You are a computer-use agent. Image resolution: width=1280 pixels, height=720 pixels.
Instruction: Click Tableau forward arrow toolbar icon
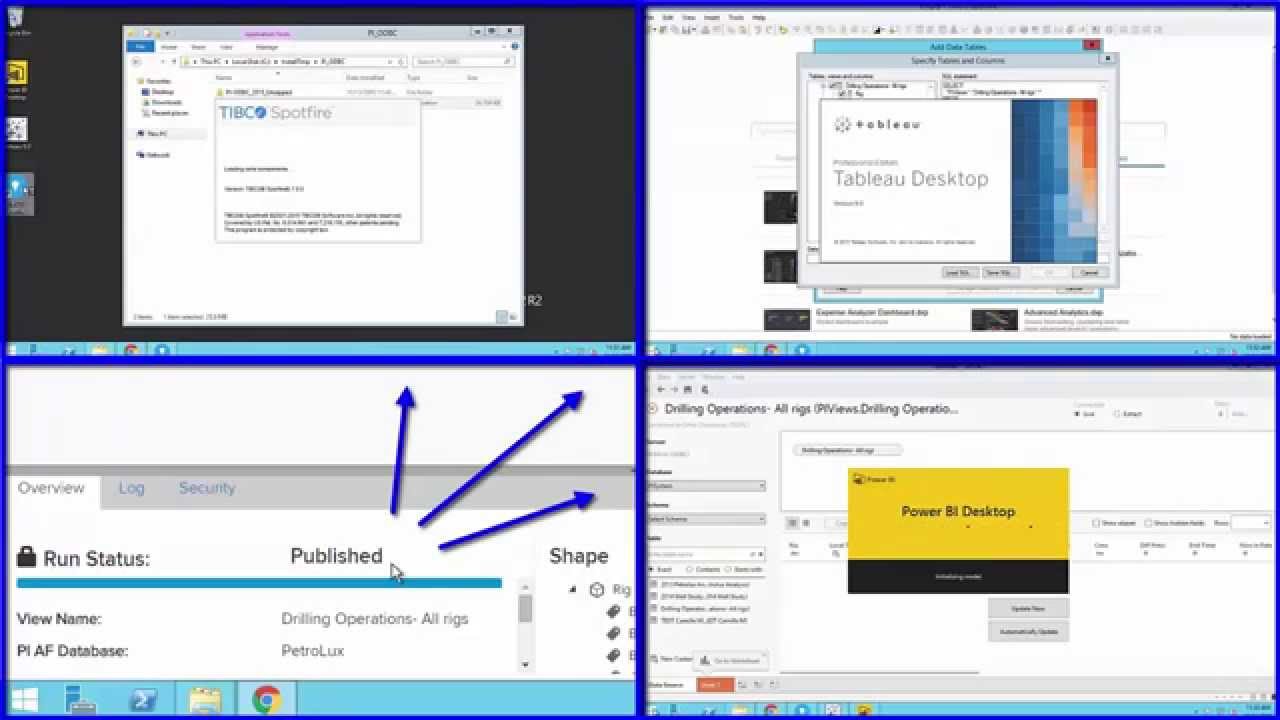click(x=675, y=390)
